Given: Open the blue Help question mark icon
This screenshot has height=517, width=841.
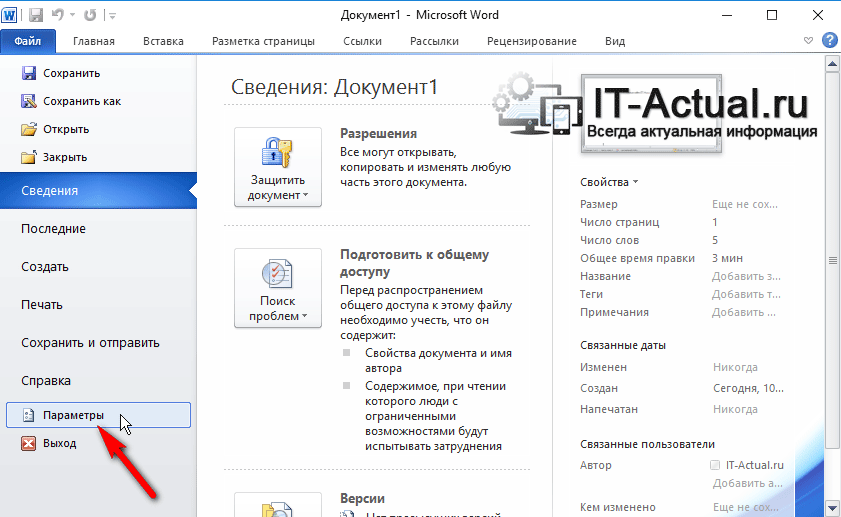Looking at the screenshot, I should [829, 41].
